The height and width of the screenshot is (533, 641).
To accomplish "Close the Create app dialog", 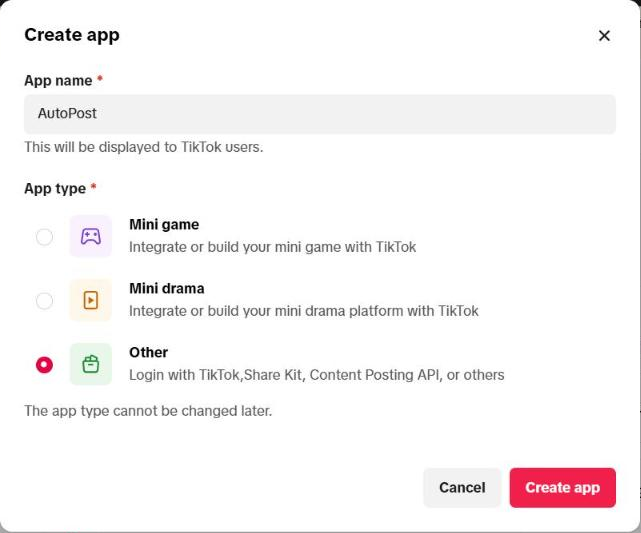I will point(604,36).
